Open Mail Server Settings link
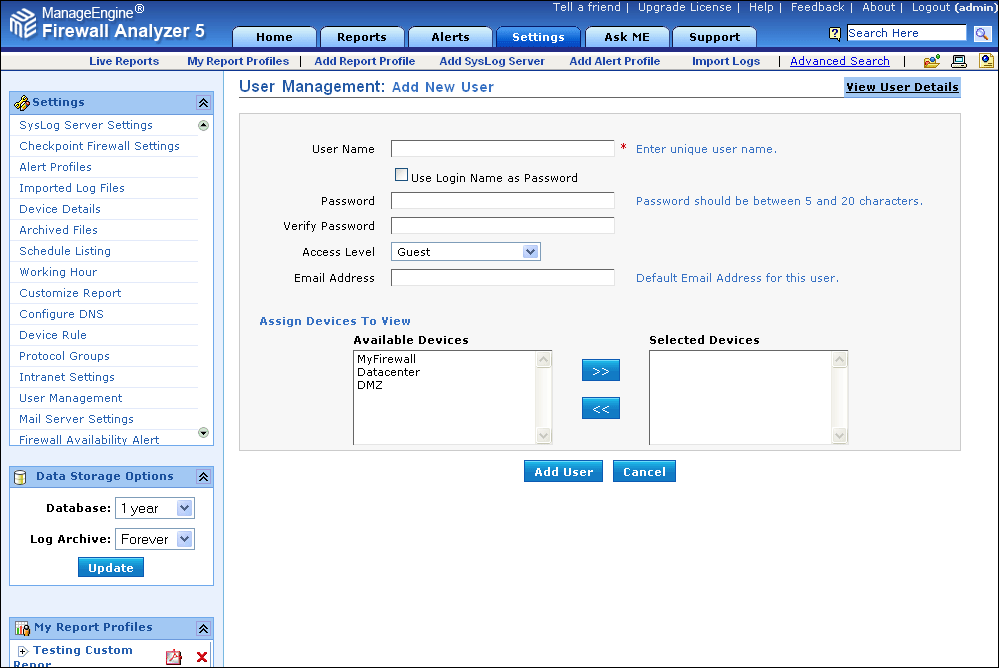 coord(76,419)
